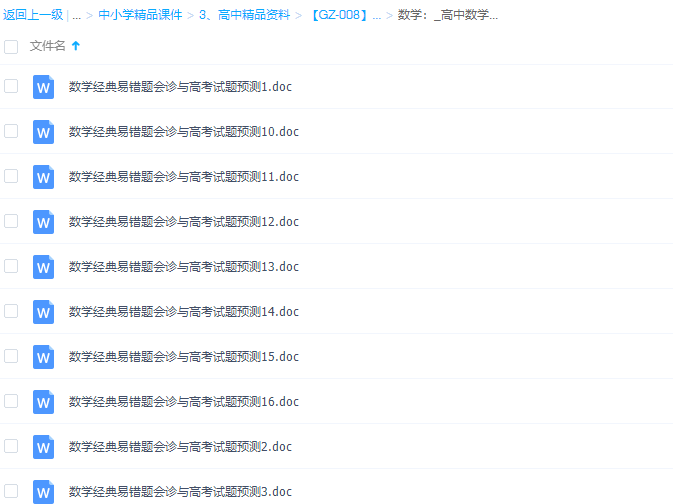This screenshot has height=504, width=673.
Task: Click Word icon for 预测15.doc file
Action: pyautogui.click(x=43, y=357)
